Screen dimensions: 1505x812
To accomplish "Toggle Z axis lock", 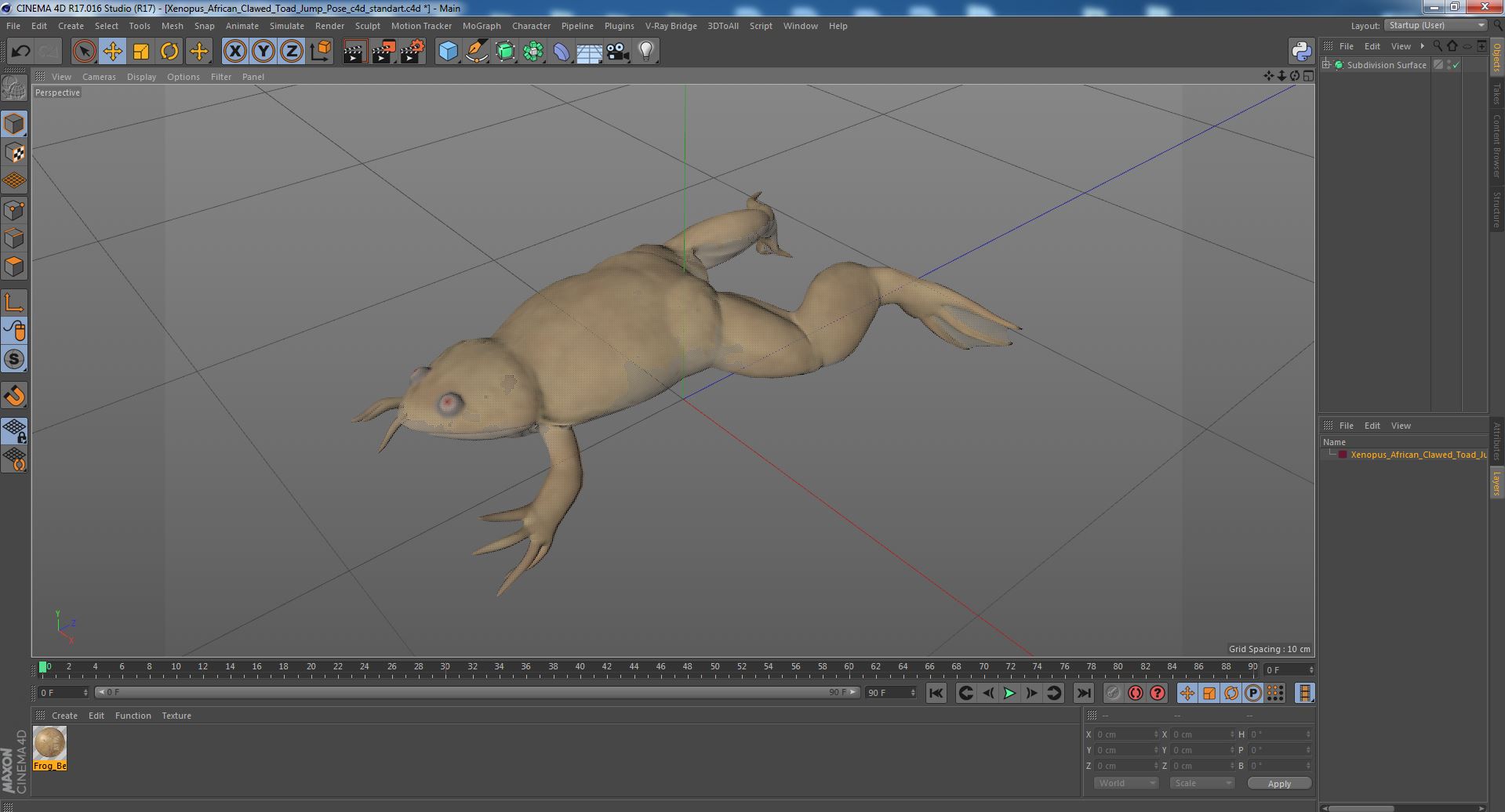I will coord(291,52).
